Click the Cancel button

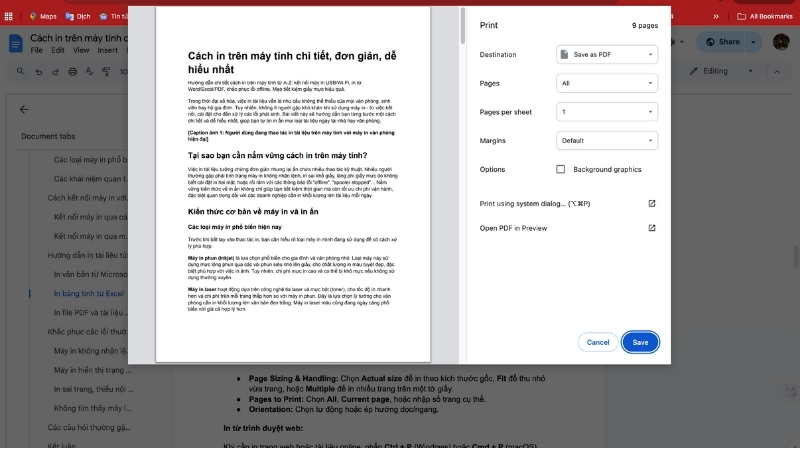[x=598, y=342]
